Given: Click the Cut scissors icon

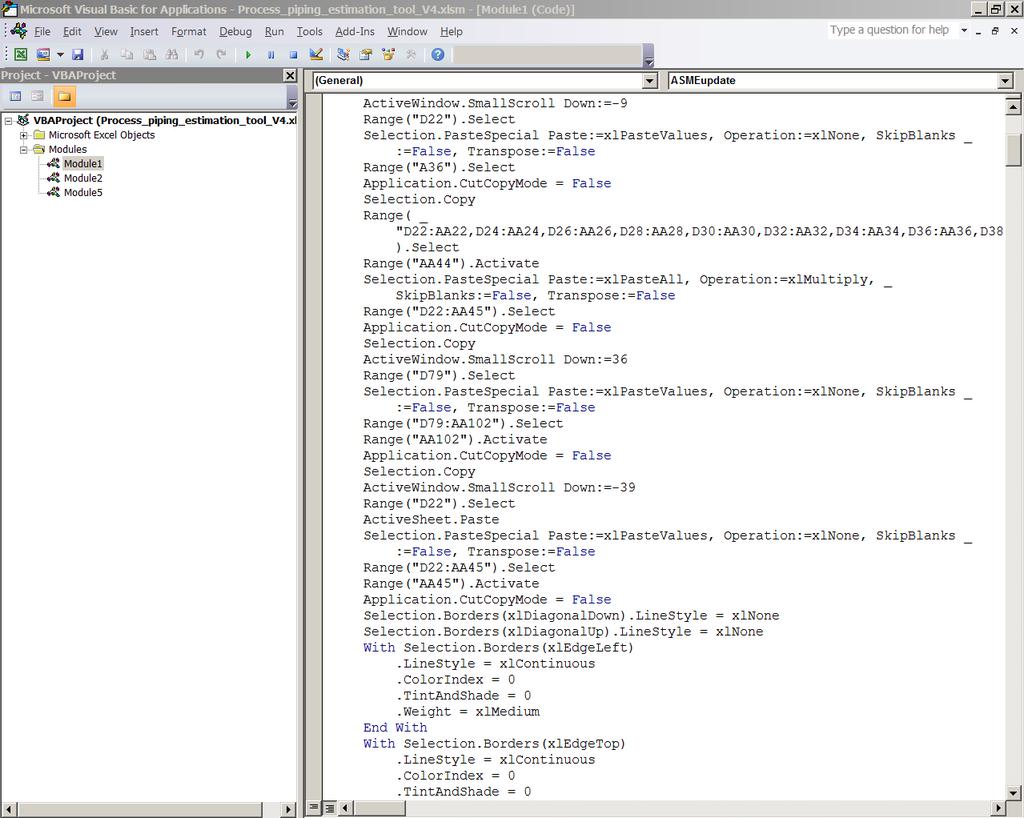Looking at the screenshot, I should tap(104, 55).
